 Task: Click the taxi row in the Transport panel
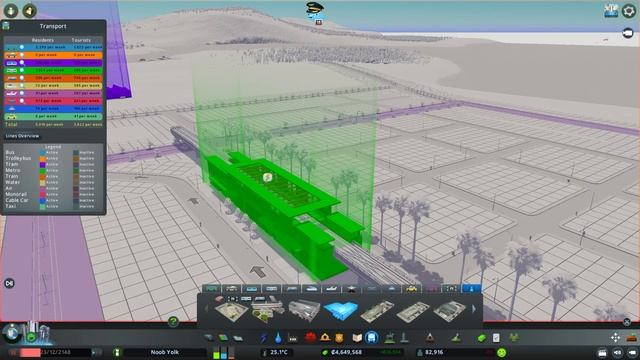pyautogui.click(x=53, y=116)
